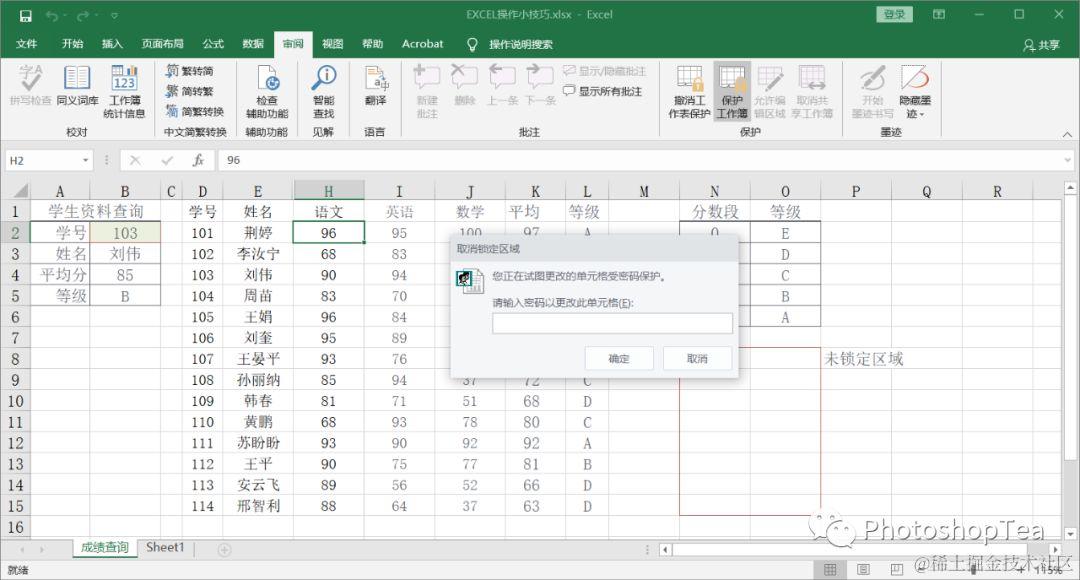Viewport: 1080px width, 580px height.
Task: Click 撤消工作表保护 unprotect sheet
Action: (689, 92)
